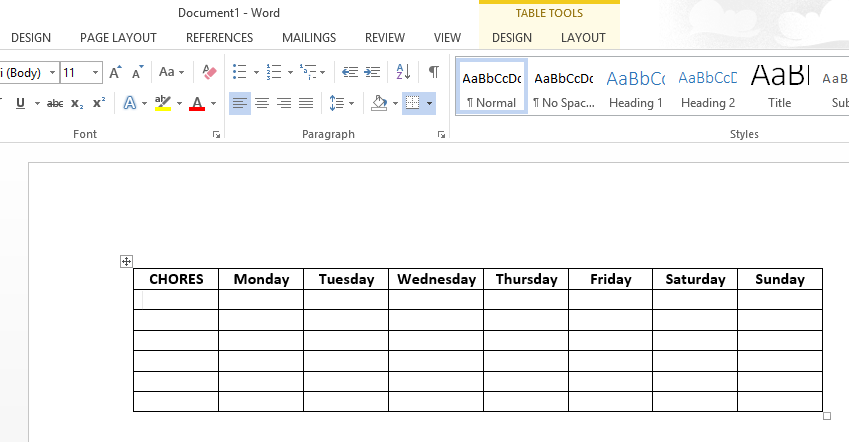Image resolution: width=849 pixels, height=442 pixels.
Task: Sort the selection with the A-Z icon
Action: click(x=403, y=72)
